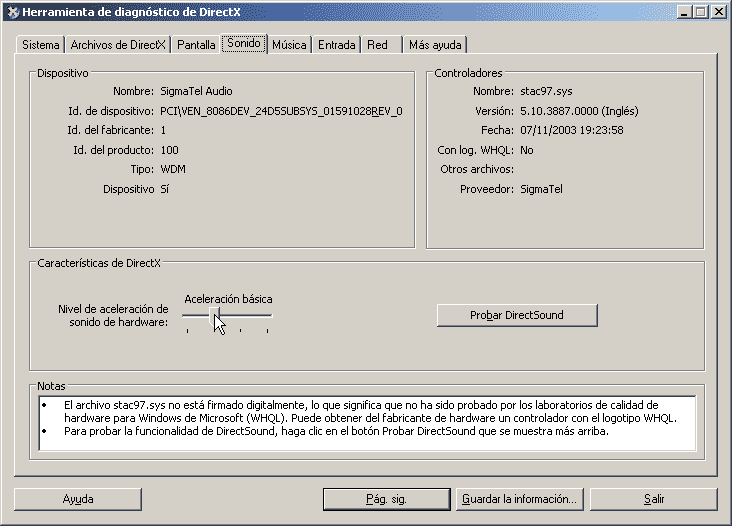Minimize the DirectX diagnostic window
Image resolution: width=732 pixels, height=526 pixels.
click(684, 12)
